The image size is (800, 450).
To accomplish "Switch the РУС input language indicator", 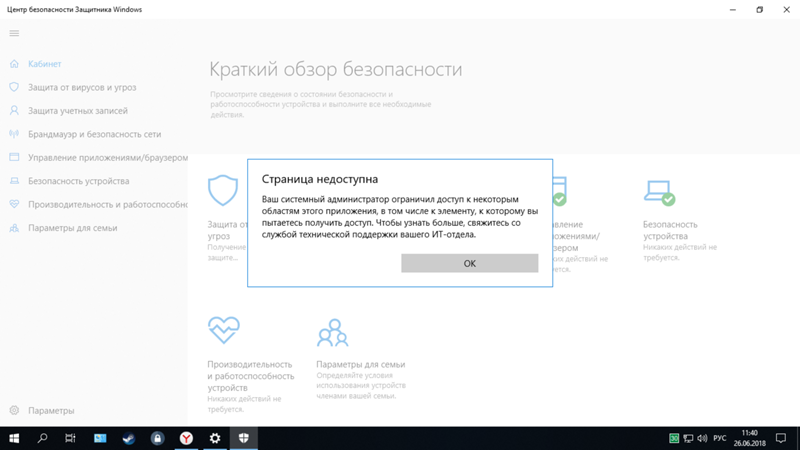I will pos(720,438).
